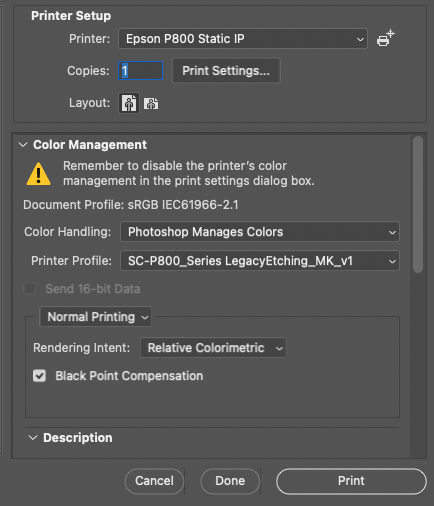This screenshot has height=506, width=434.
Task: Click into the Copies input field
Action: 140,71
